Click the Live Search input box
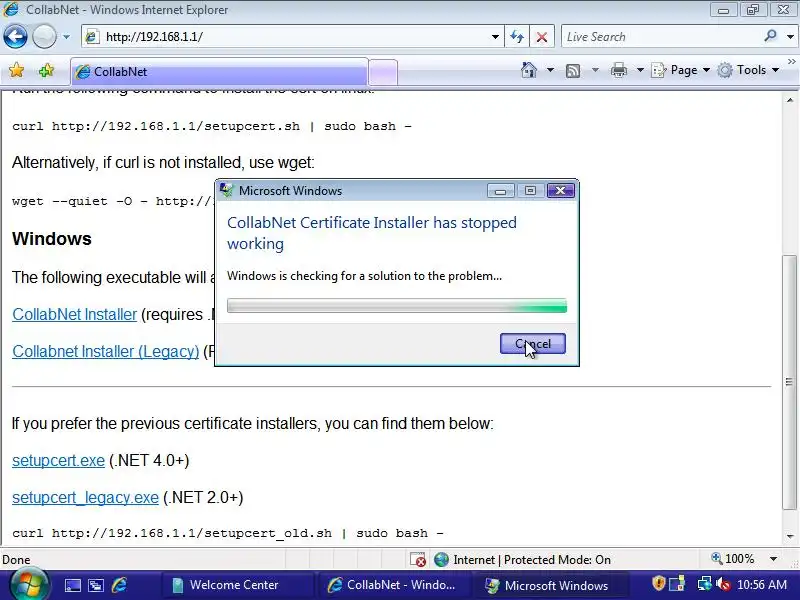The width and height of the screenshot is (800, 600). point(661,37)
